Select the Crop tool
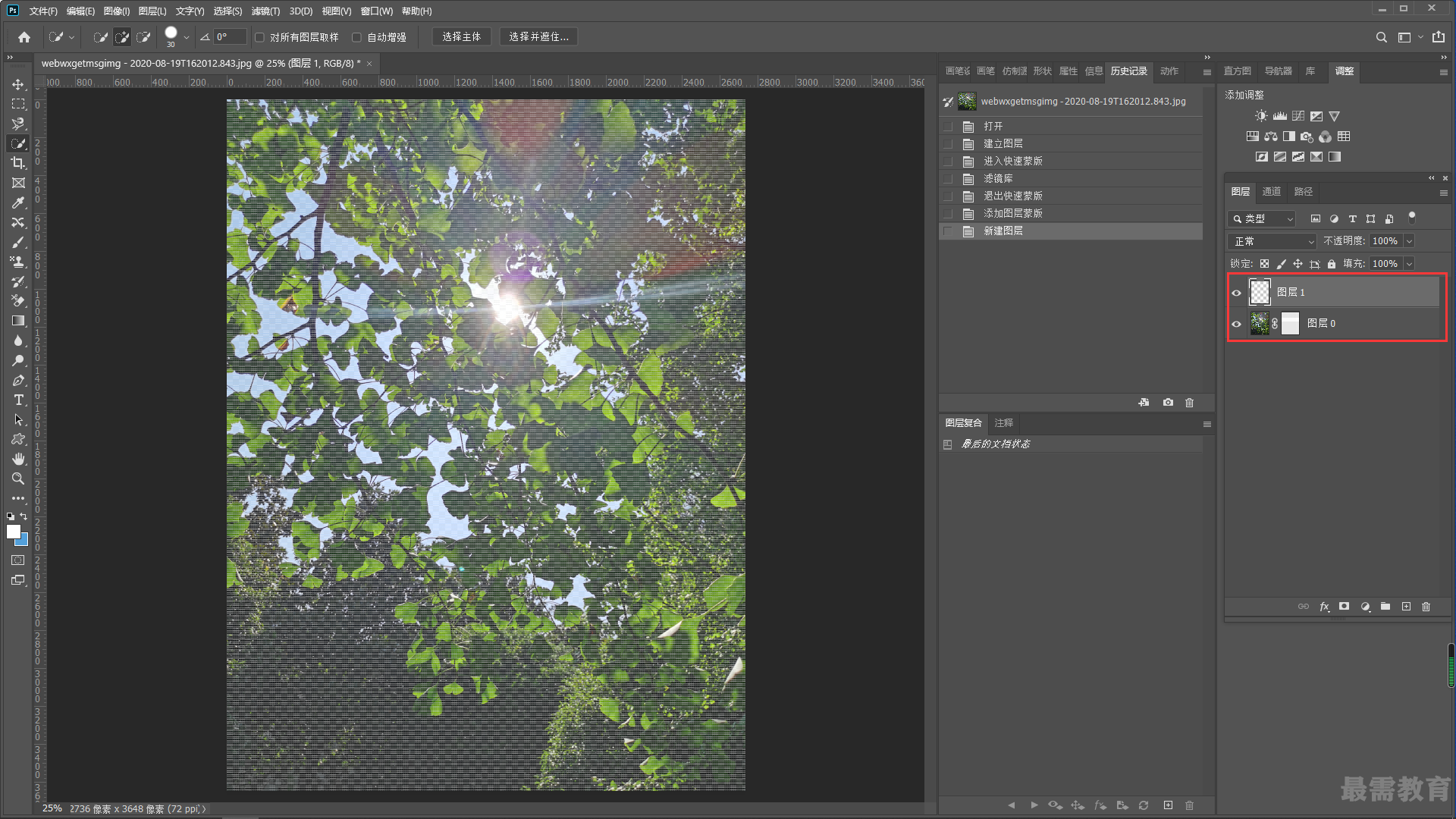 [18, 163]
